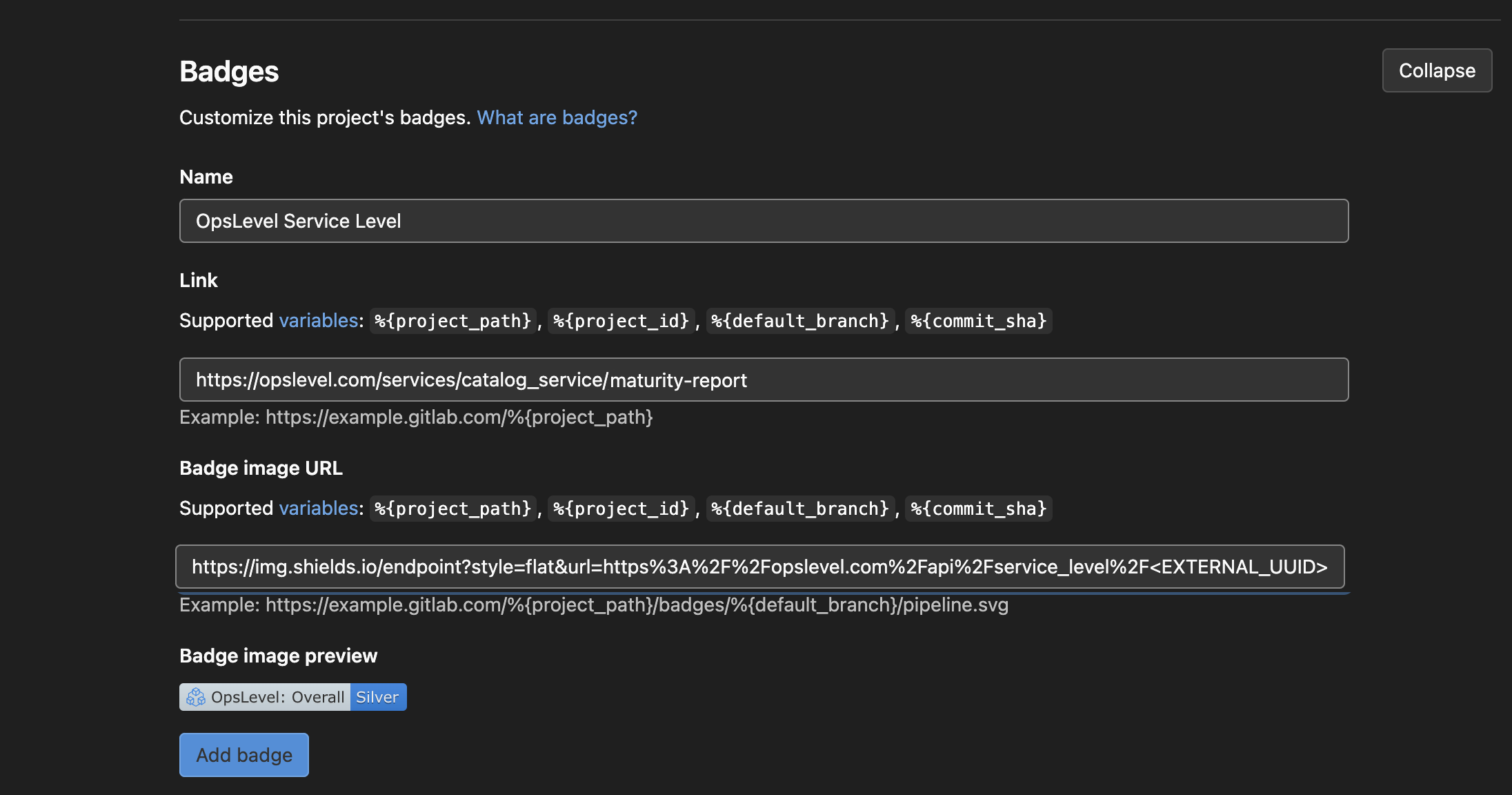Click %{commit_sha} variable under Link
This screenshot has width=1512, height=795.
(x=978, y=321)
